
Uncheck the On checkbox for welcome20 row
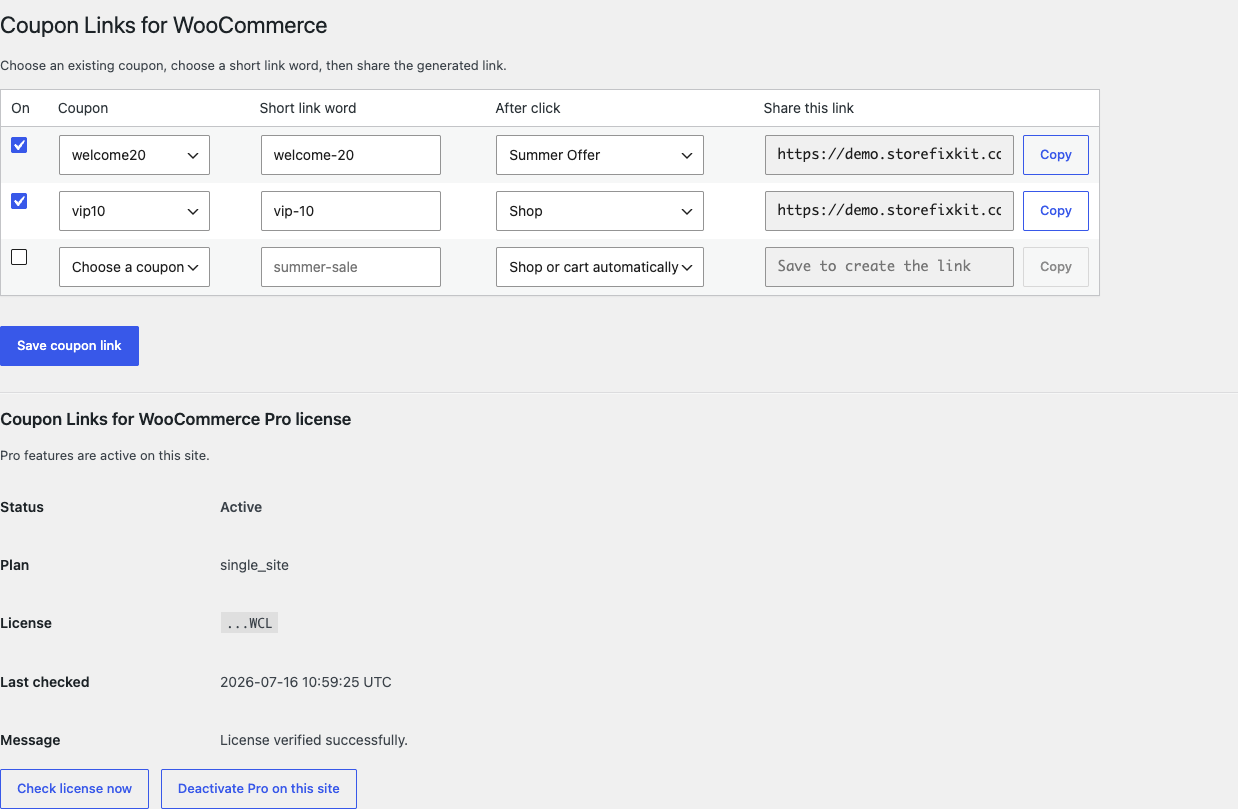pos(19,145)
